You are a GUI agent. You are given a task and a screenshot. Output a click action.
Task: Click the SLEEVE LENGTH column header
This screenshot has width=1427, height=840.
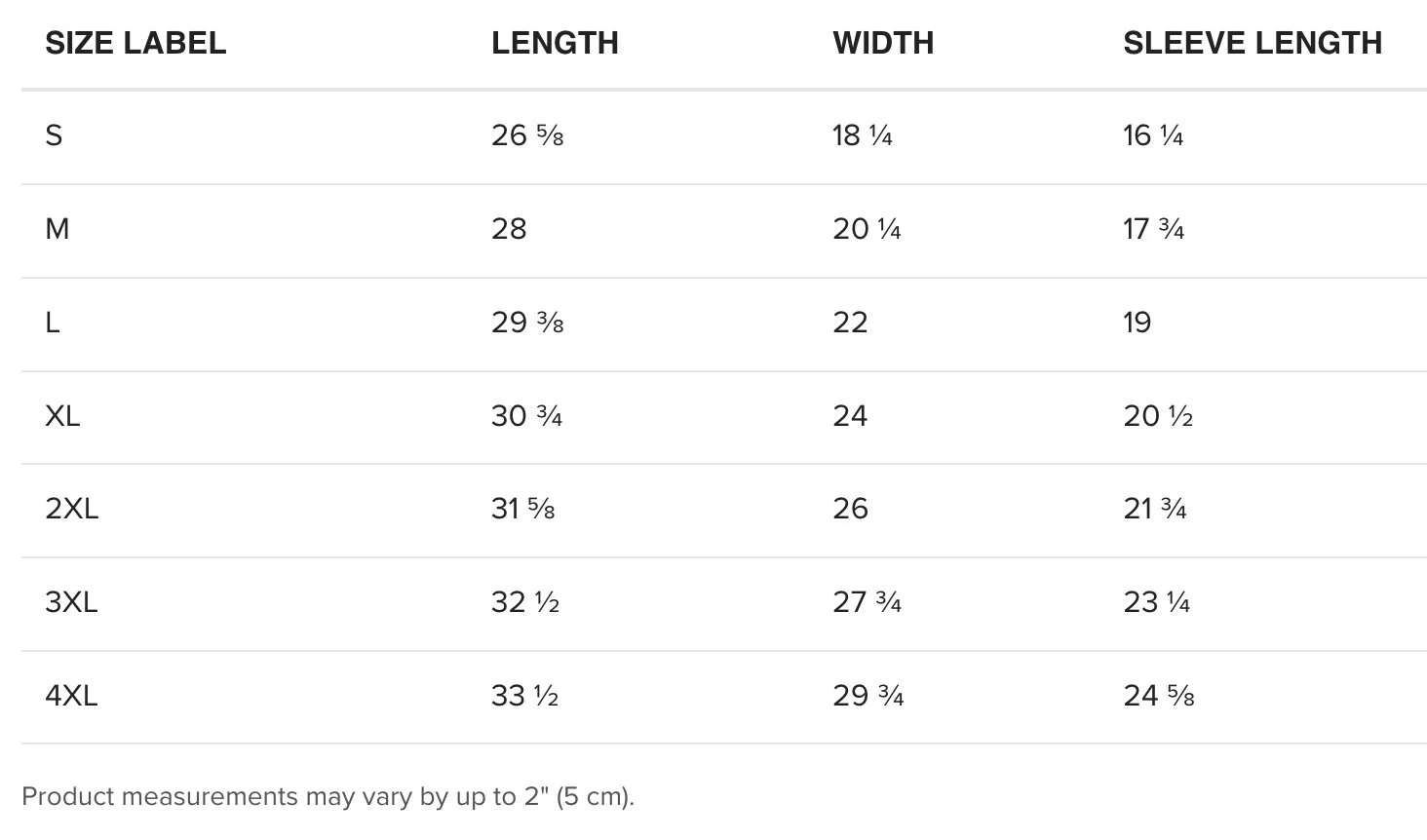point(1253,43)
